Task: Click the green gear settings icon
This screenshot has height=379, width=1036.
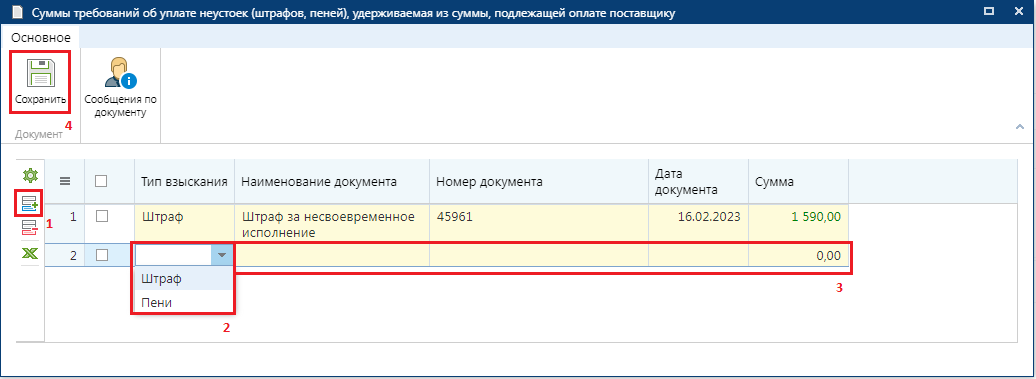Action: click(30, 176)
